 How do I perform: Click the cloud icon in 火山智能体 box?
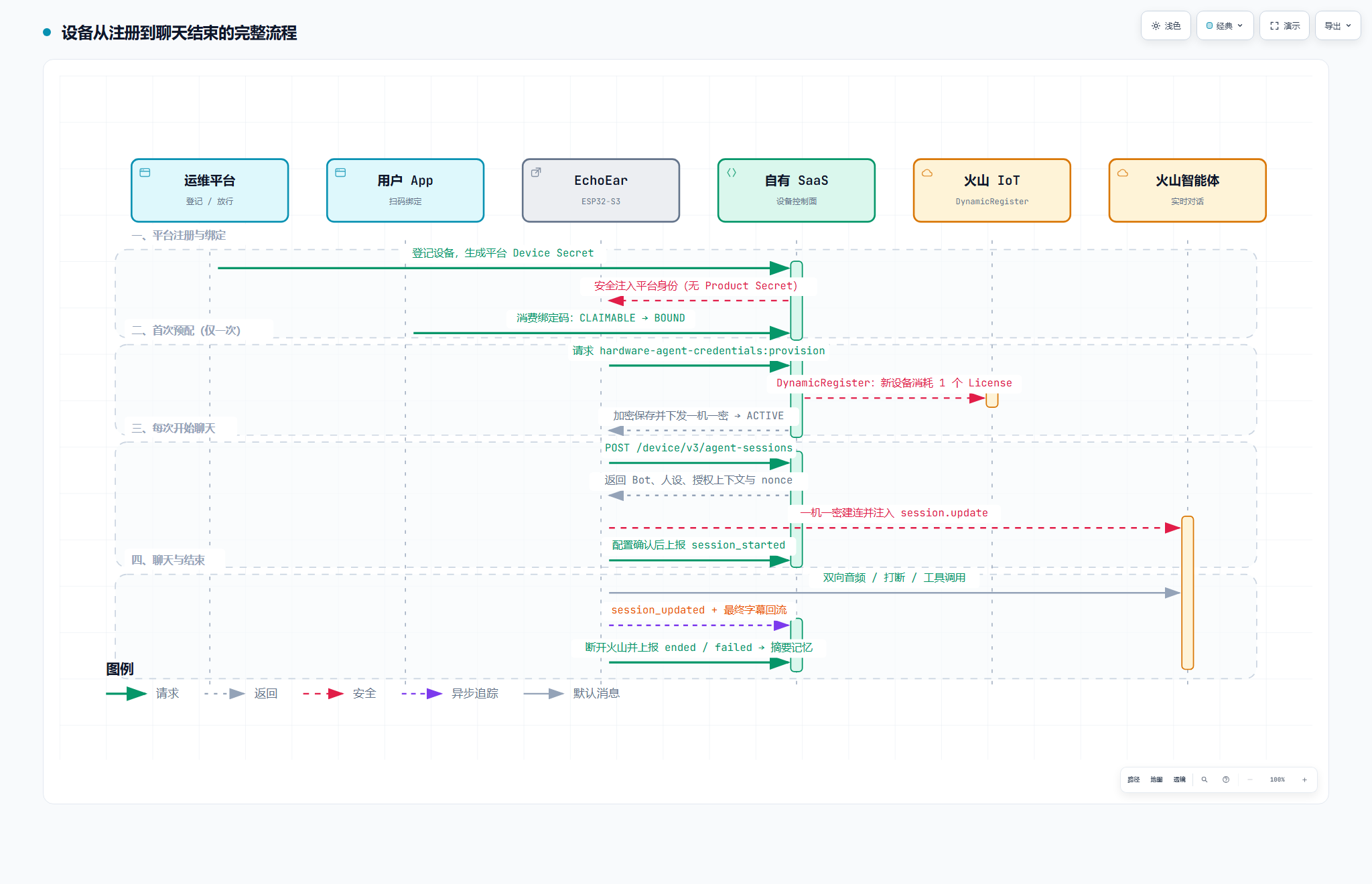(1123, 173)
